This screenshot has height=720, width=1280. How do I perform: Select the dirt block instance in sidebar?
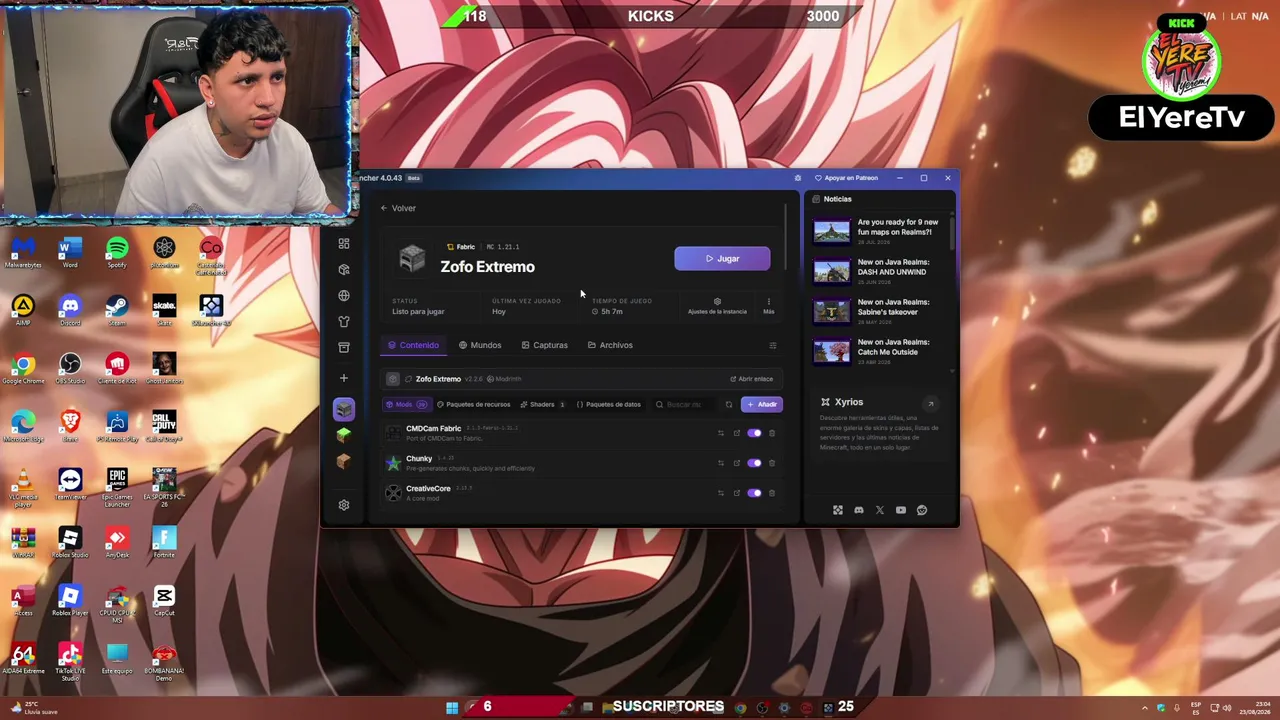coord(344,462)
